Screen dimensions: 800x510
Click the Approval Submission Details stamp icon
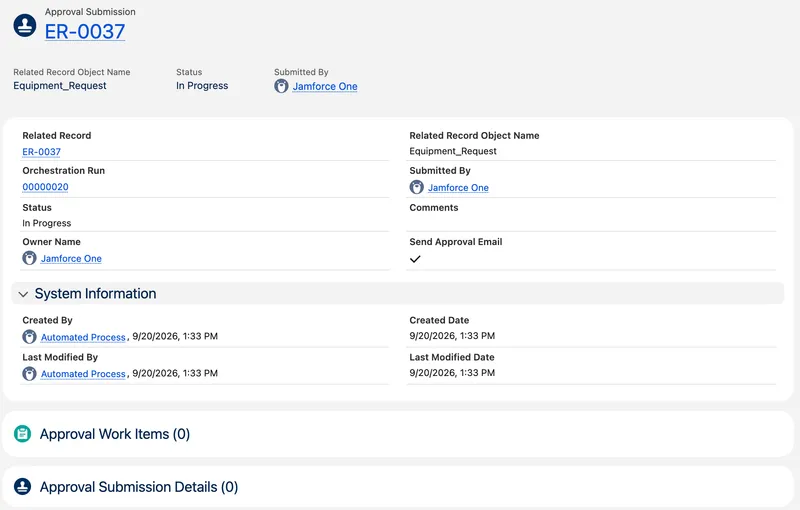pyautogui.click(x=22, y=487)
